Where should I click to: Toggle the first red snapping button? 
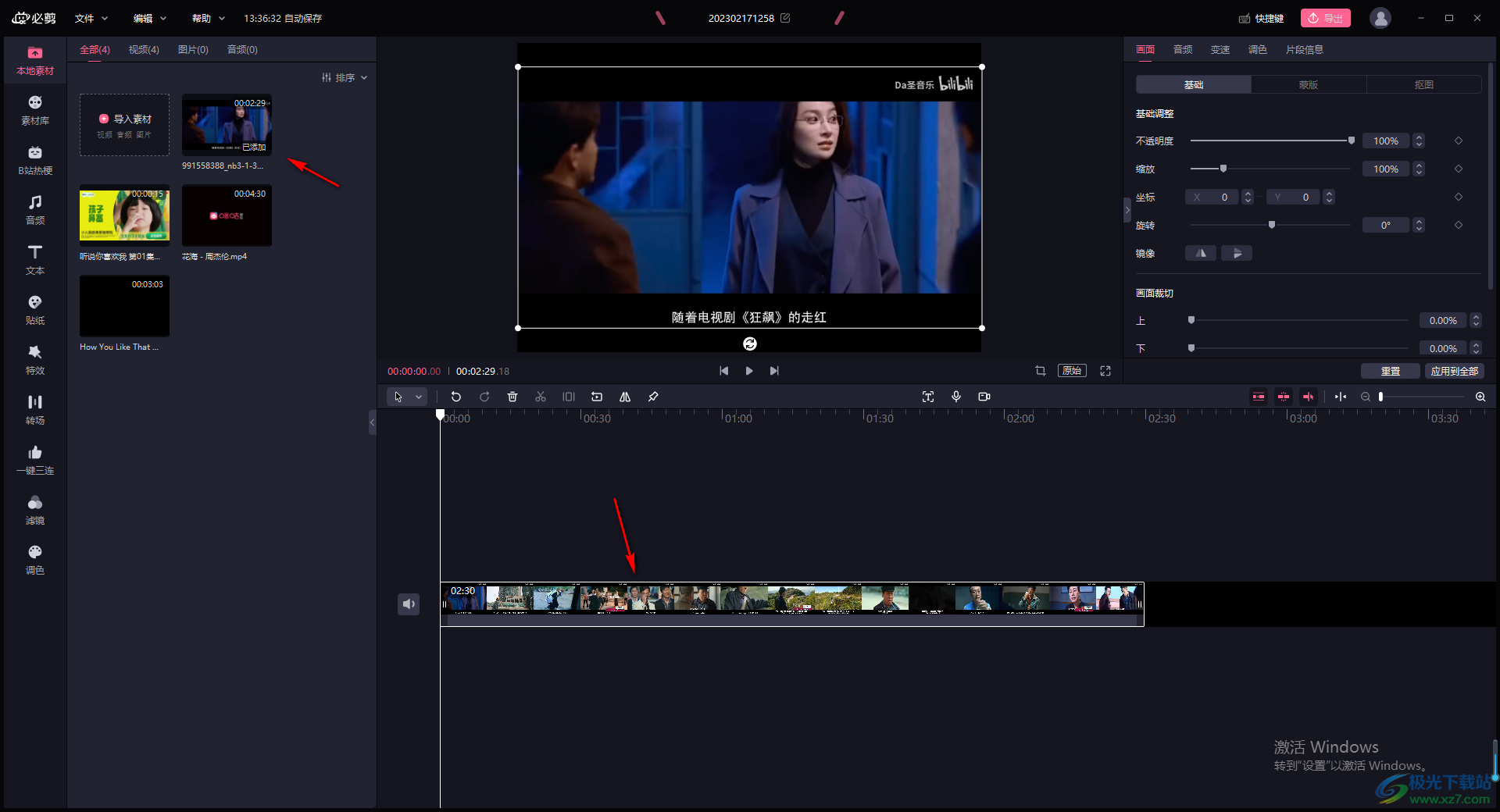[x=1259, y=397]
